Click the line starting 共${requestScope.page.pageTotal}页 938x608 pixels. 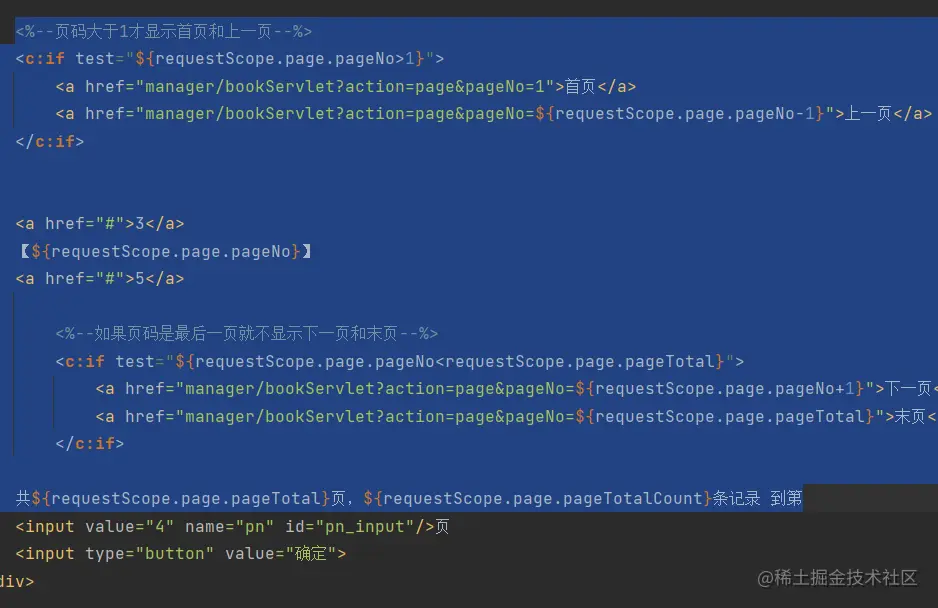click(x=409, y=498)
